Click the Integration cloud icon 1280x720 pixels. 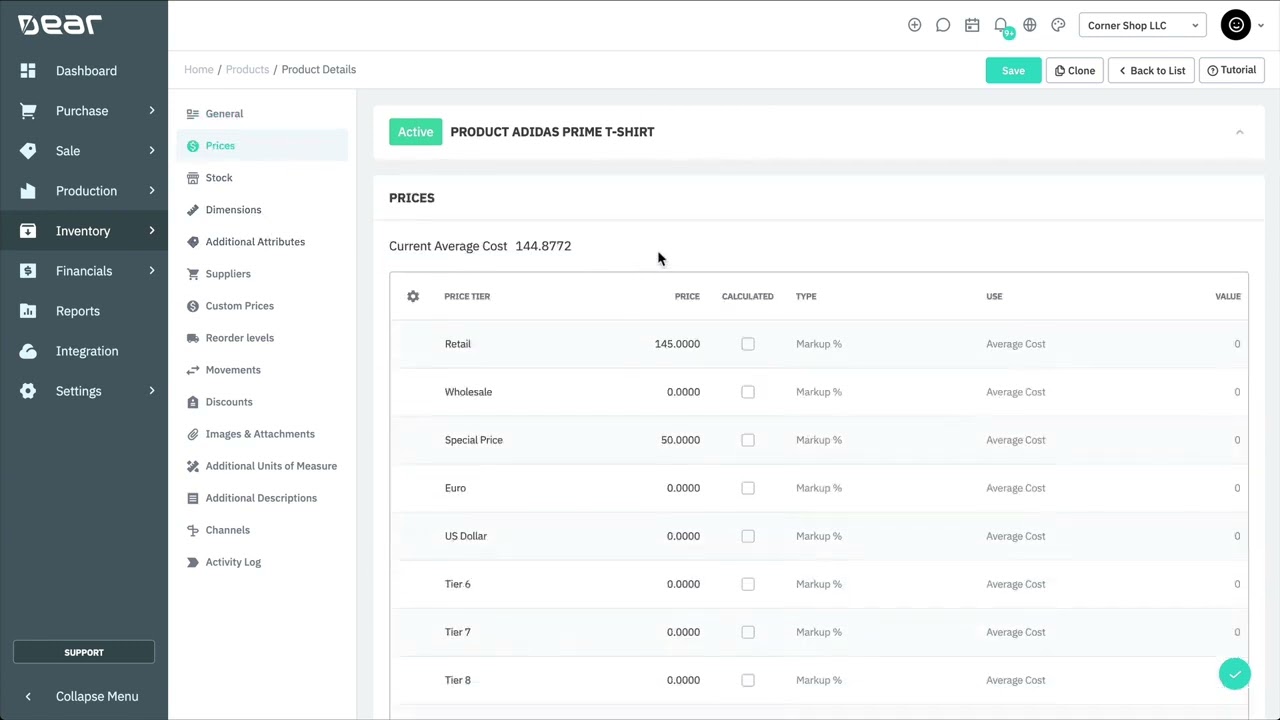(x=28, y=351)
